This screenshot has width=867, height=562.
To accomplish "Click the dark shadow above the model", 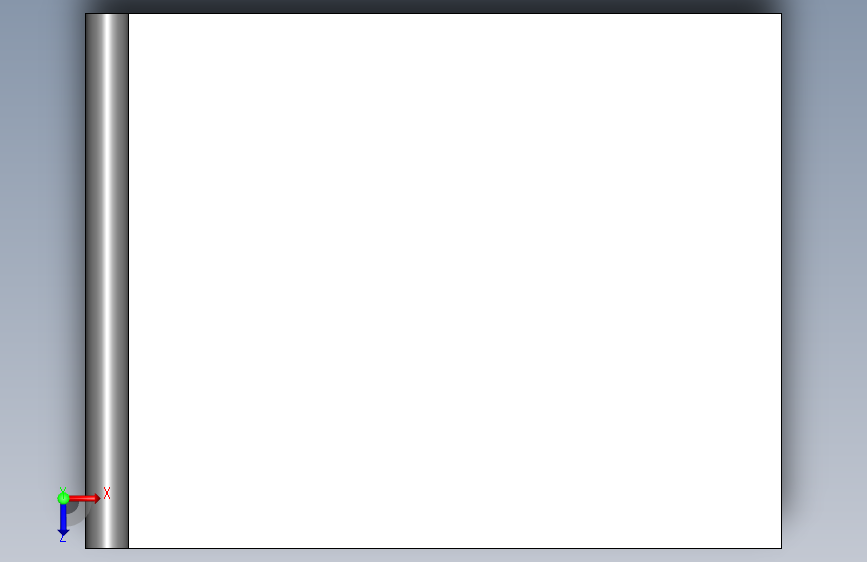I will 431,6.
